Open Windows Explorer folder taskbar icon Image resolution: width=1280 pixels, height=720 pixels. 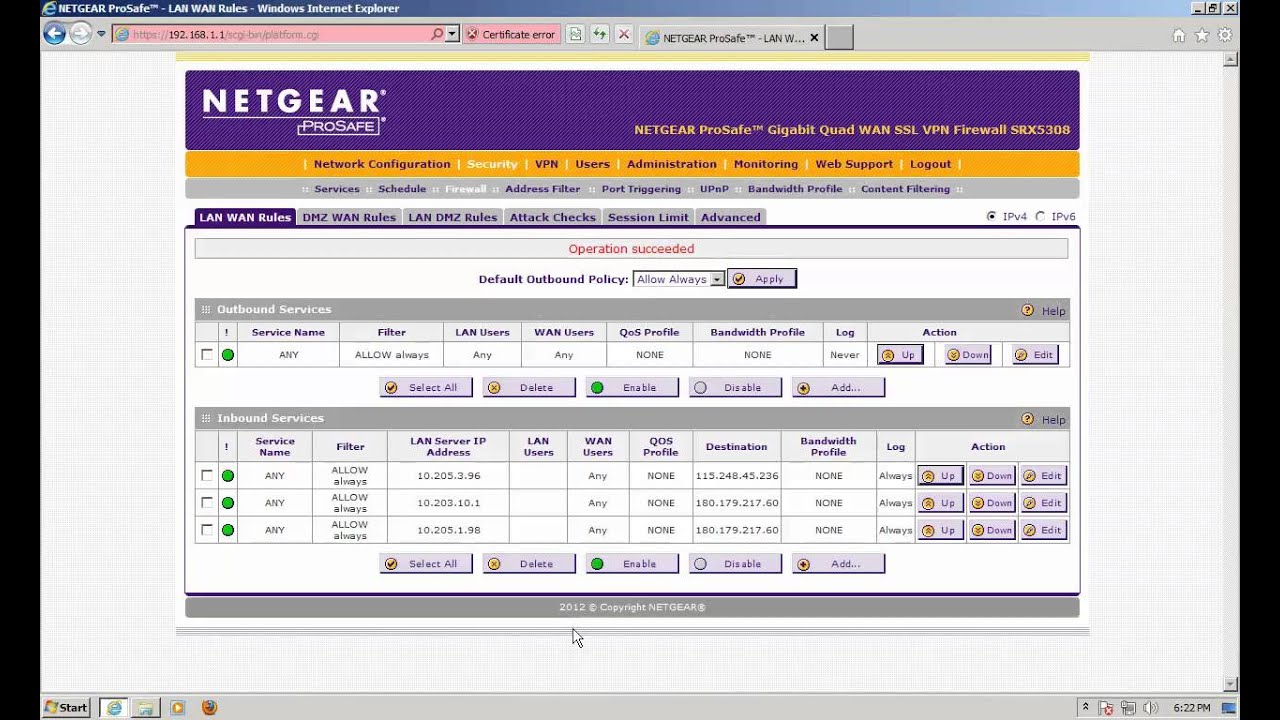point(146,707)
